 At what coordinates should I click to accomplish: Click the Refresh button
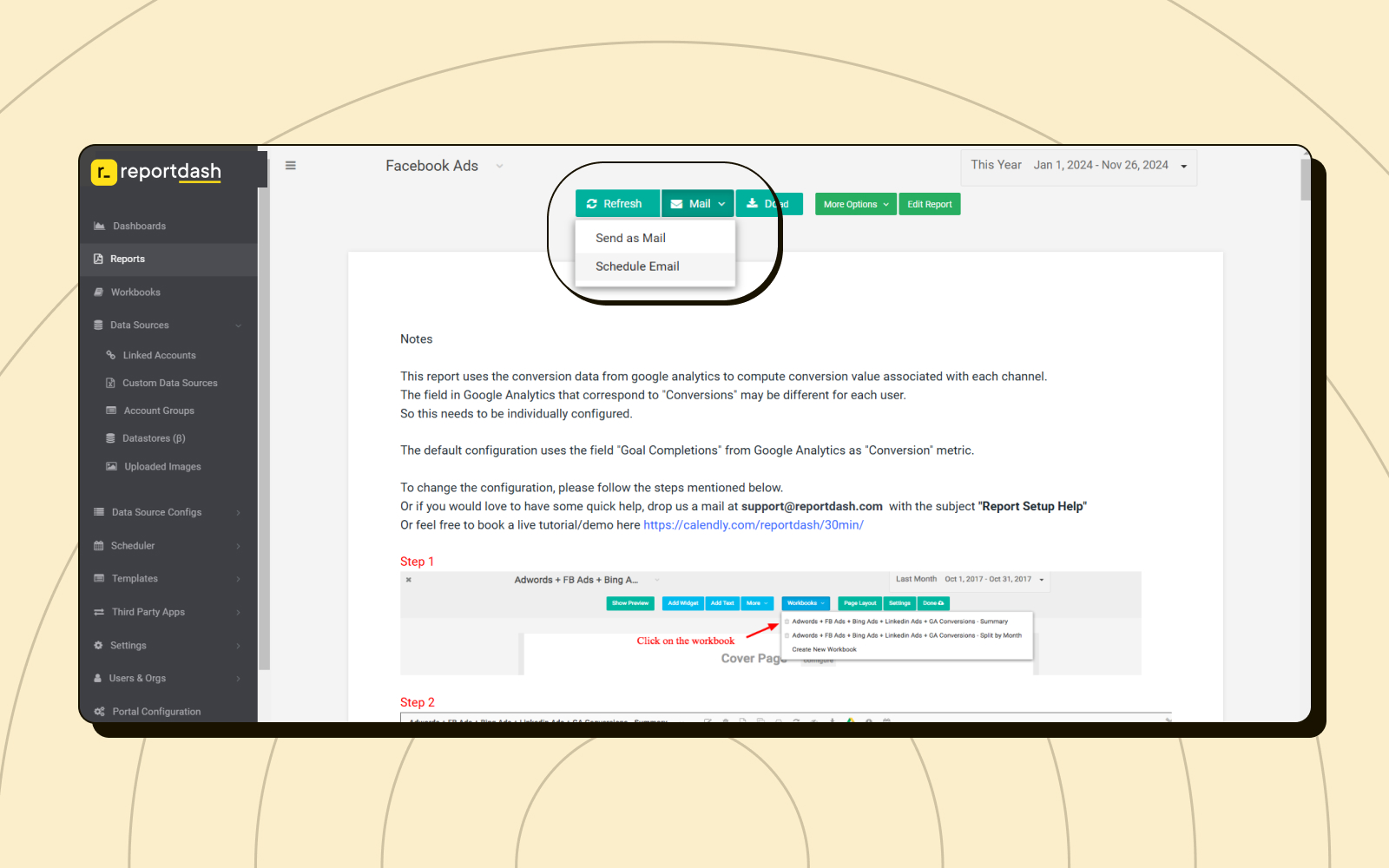click(617, 204)
